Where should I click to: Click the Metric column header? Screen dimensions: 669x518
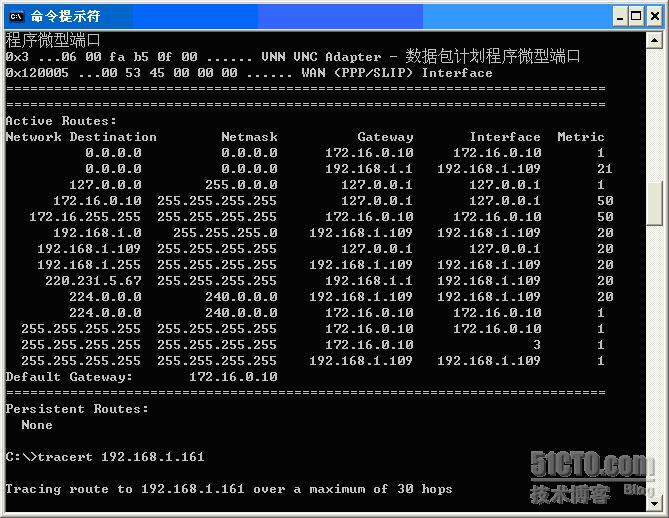(580, 137)
